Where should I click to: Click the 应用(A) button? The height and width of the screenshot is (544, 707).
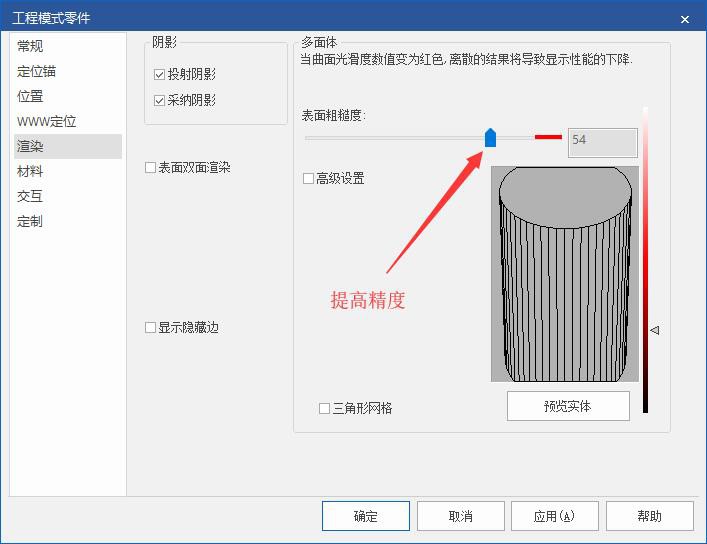(x=554, y=516)
